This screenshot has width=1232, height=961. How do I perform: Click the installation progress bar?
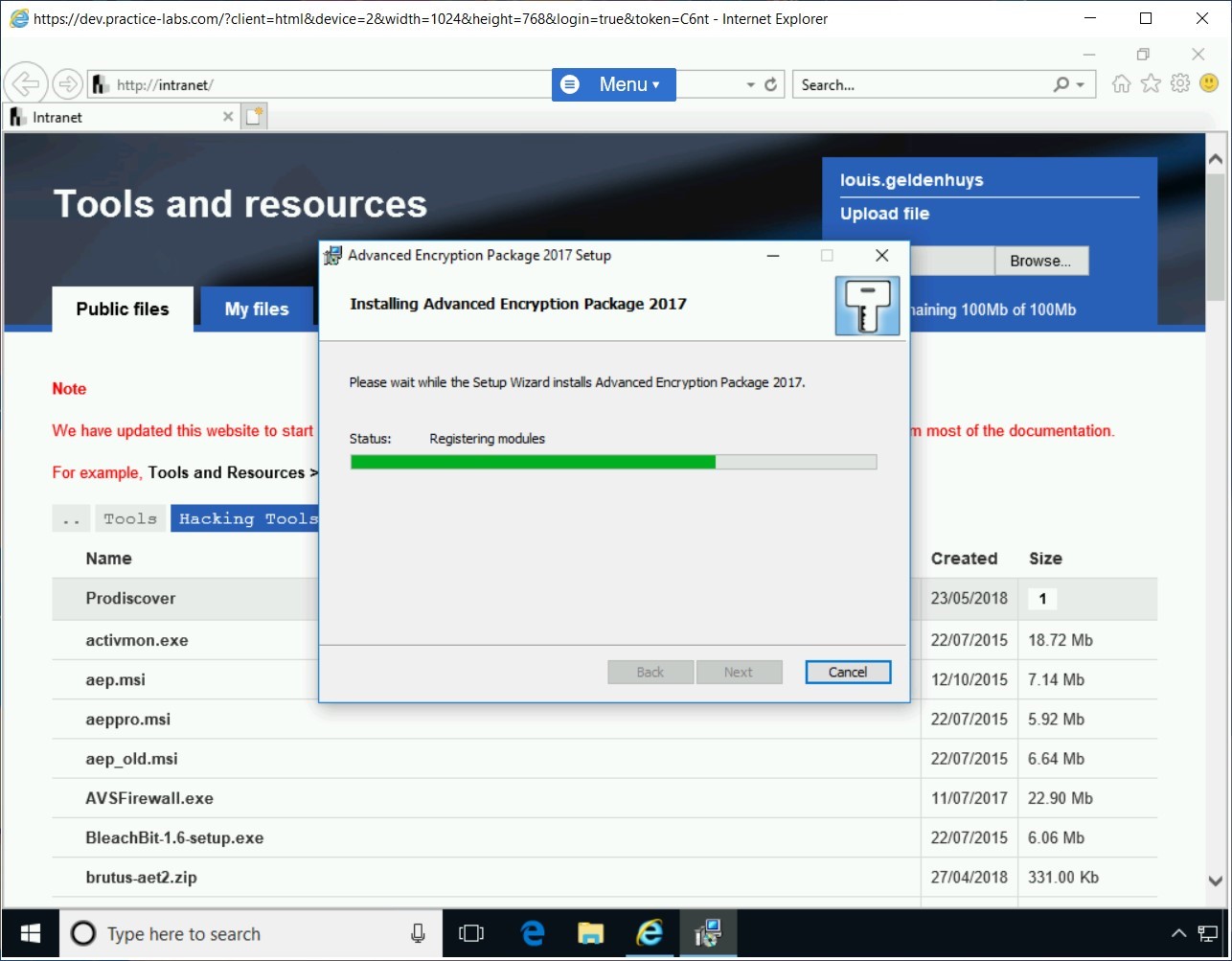click(x=613, y=462)
